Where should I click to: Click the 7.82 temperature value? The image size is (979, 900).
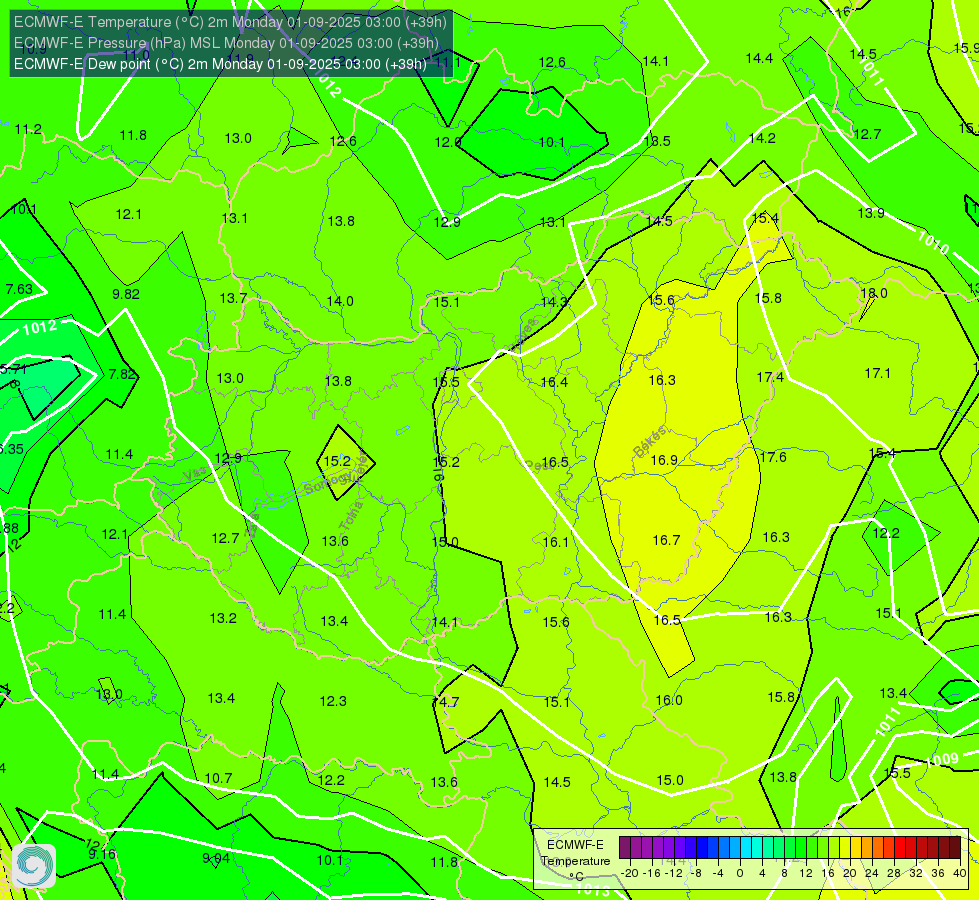point(122,373)
